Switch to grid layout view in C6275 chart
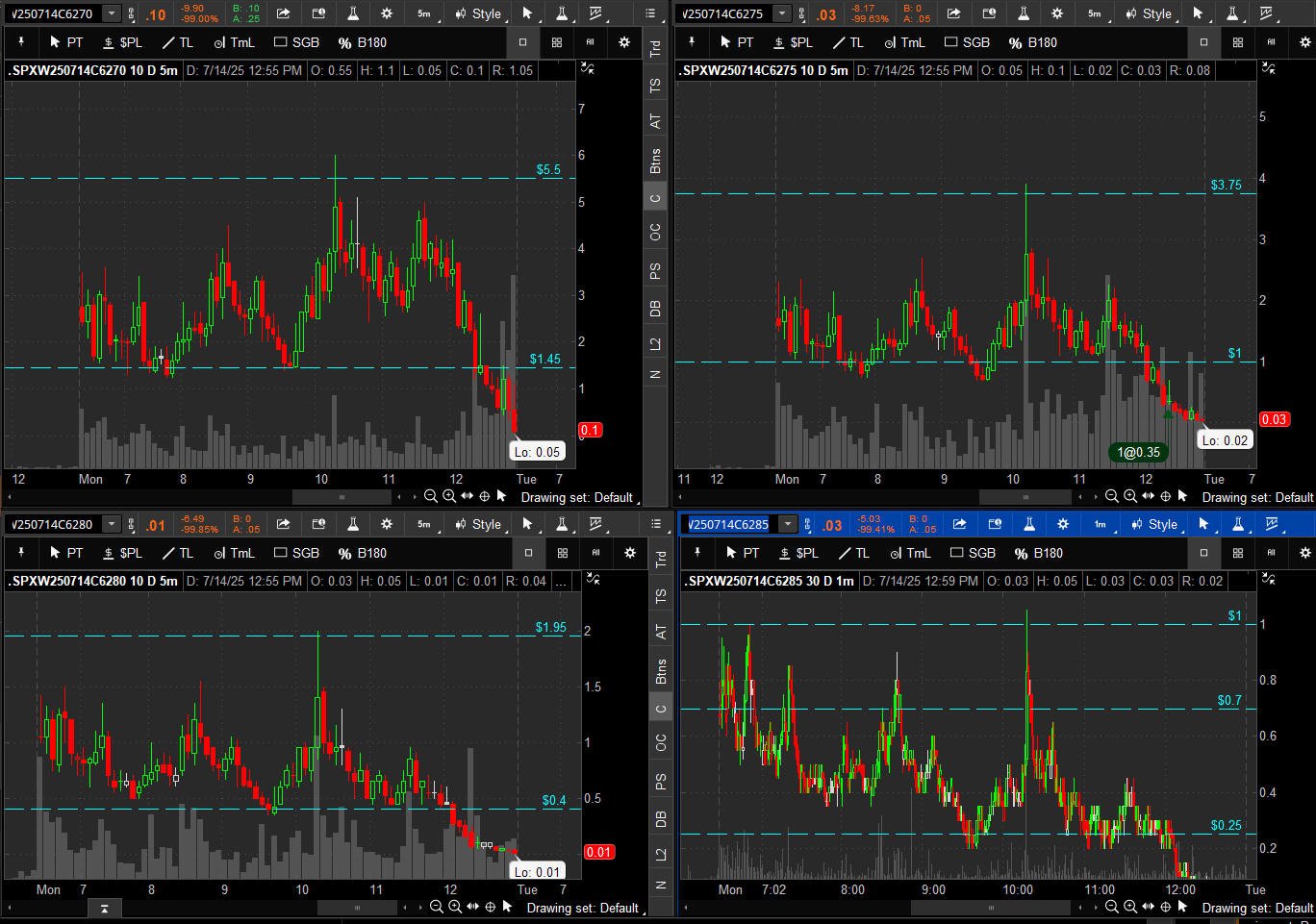This screenshot has height=924, width=1316. pos(1238,42)
